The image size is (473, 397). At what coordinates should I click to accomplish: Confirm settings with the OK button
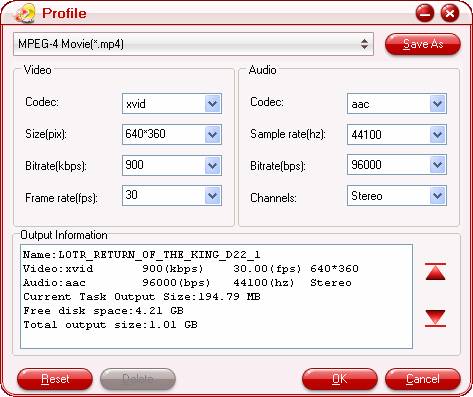(340, 379)
